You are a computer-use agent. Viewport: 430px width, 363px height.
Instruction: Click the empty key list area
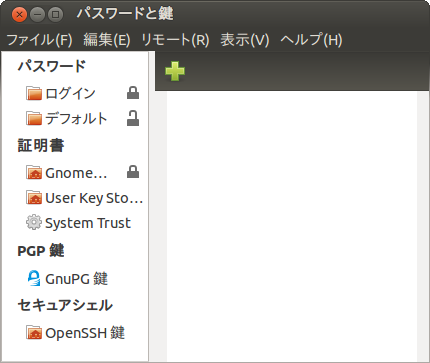(292, 226)
